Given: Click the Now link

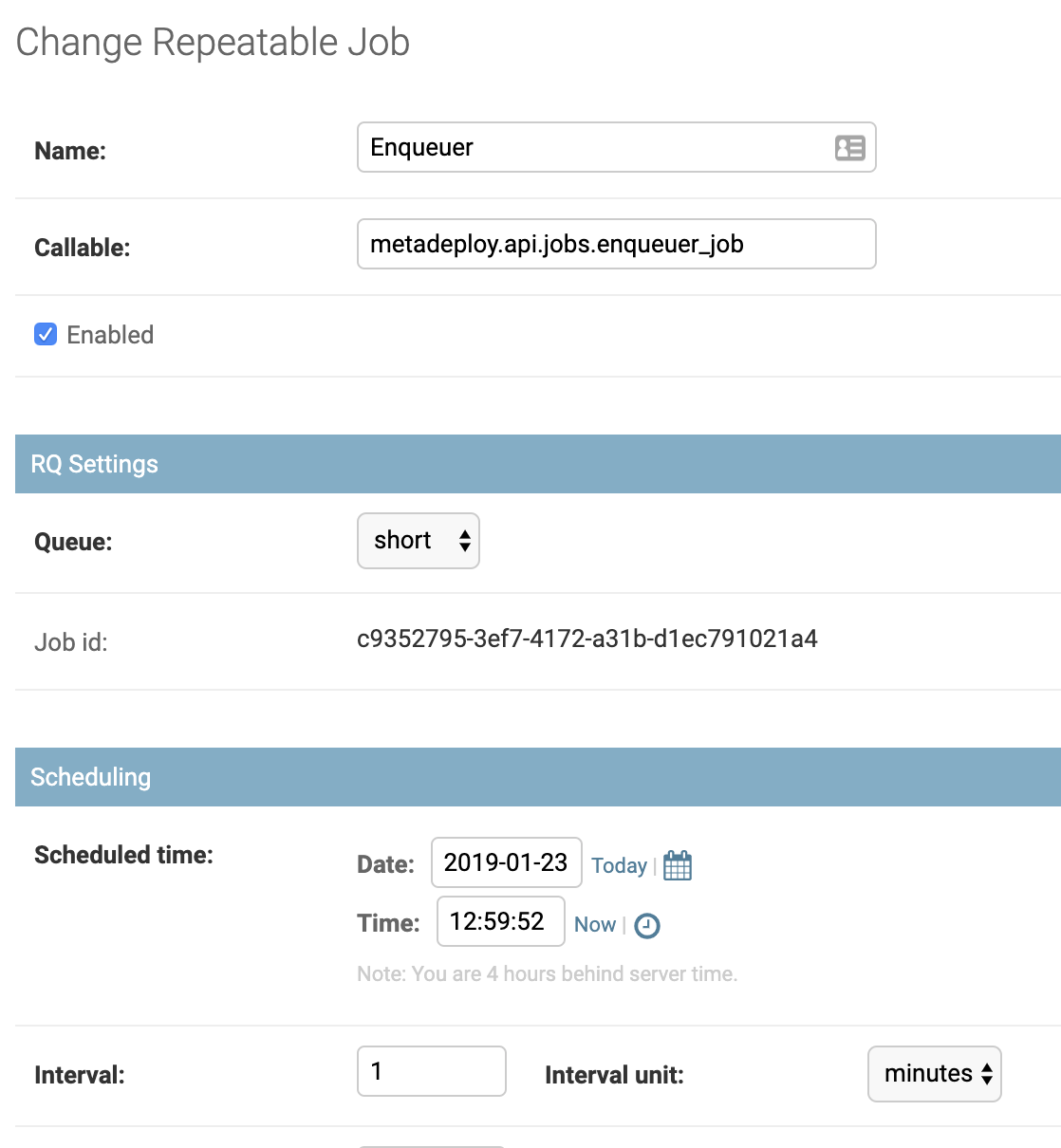Looking at the screenshot, I should point(594,924).
